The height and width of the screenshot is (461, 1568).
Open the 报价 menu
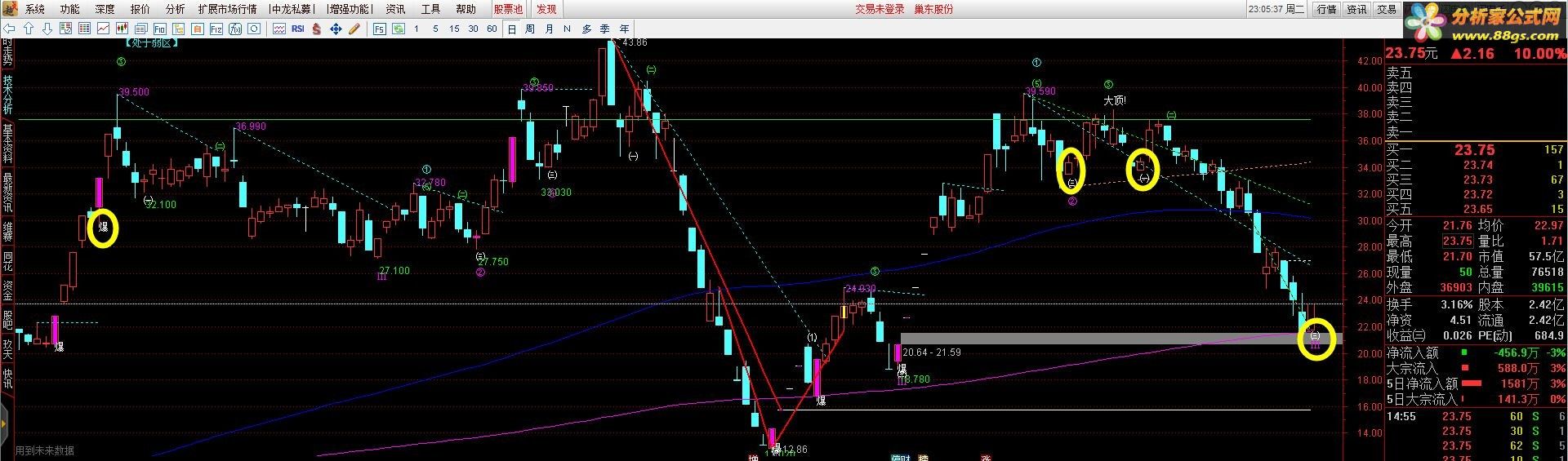point(140,9)
